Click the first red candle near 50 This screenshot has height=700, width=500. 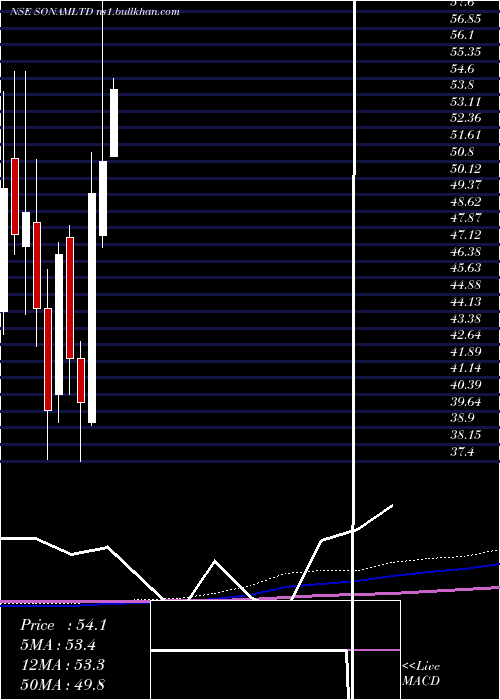pos(15,196)
